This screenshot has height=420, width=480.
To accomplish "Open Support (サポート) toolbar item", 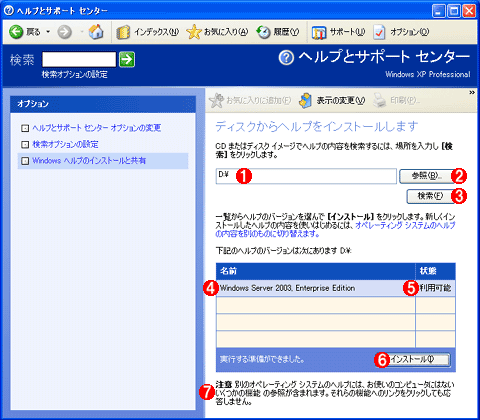I will tap(338, 32).
